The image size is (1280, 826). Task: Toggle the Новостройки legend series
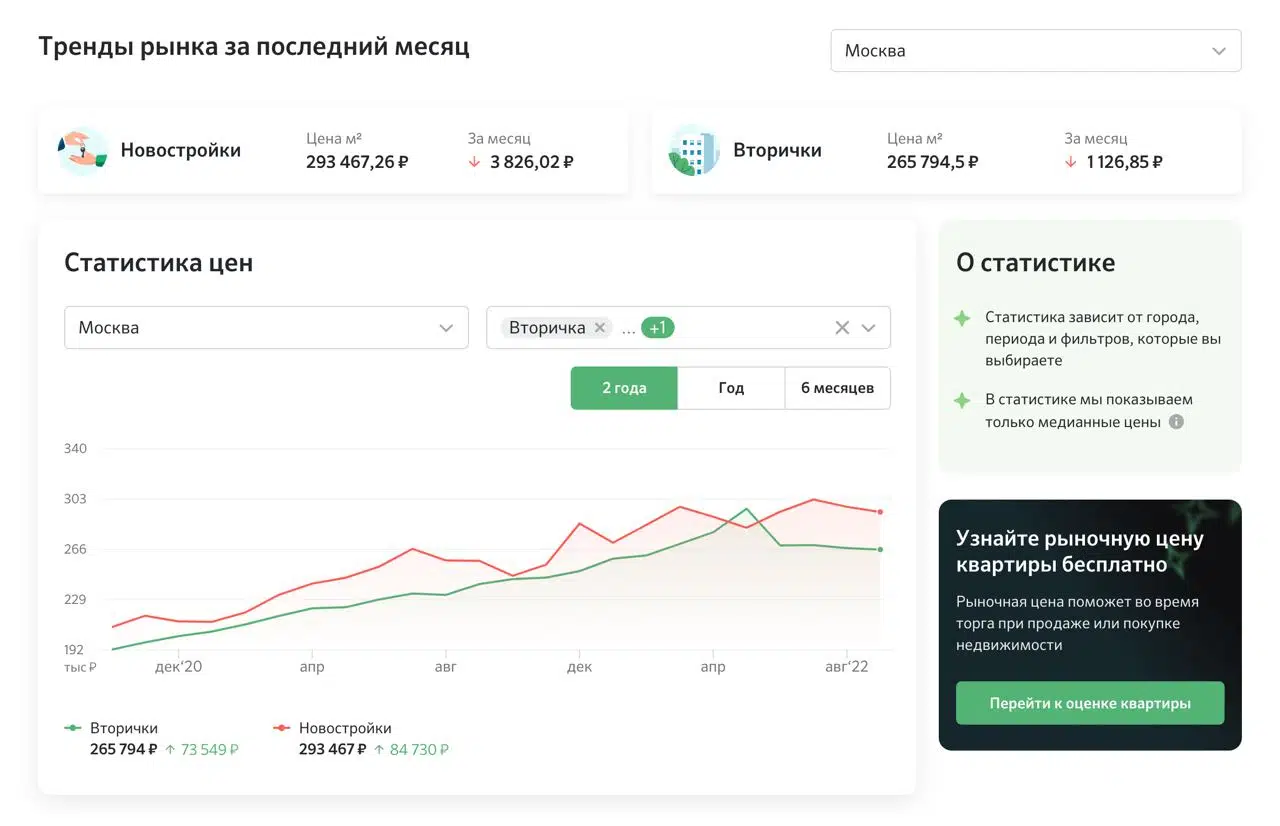click(x=332, y=728)
